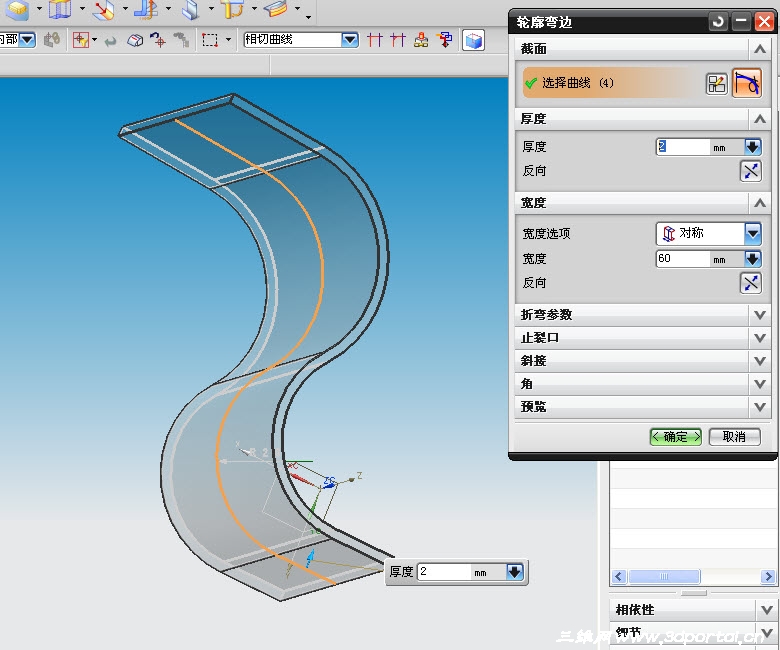This screenshot has width=780, height=650.
Task: Expand the 折弯参数 section
Action: [643, 315]
